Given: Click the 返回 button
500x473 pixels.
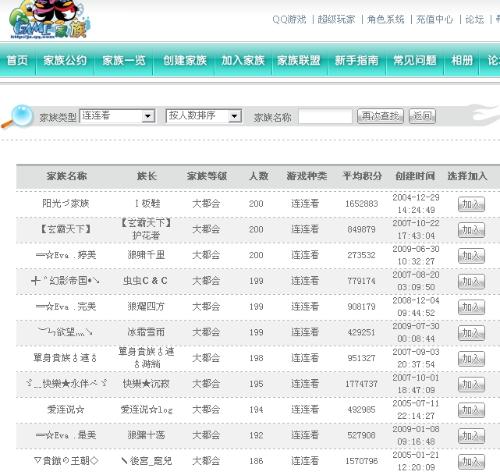Looking at the screenshot, I should pos(422,116).
